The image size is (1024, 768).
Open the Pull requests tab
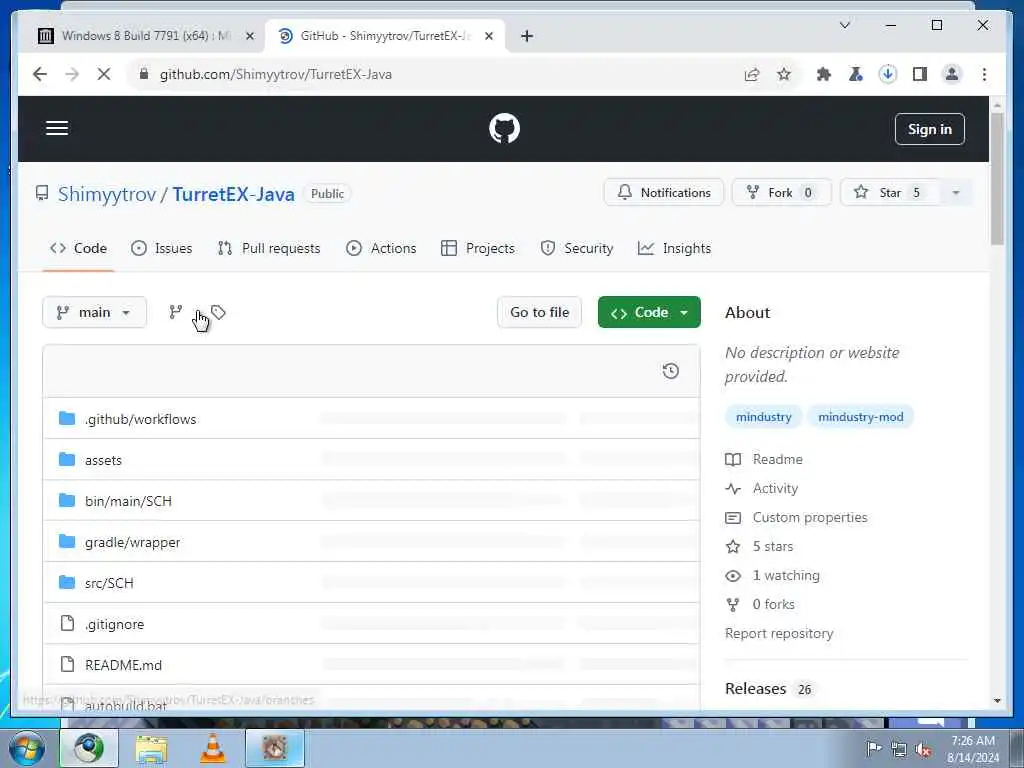pyautogui.click(x=269, y=248)
